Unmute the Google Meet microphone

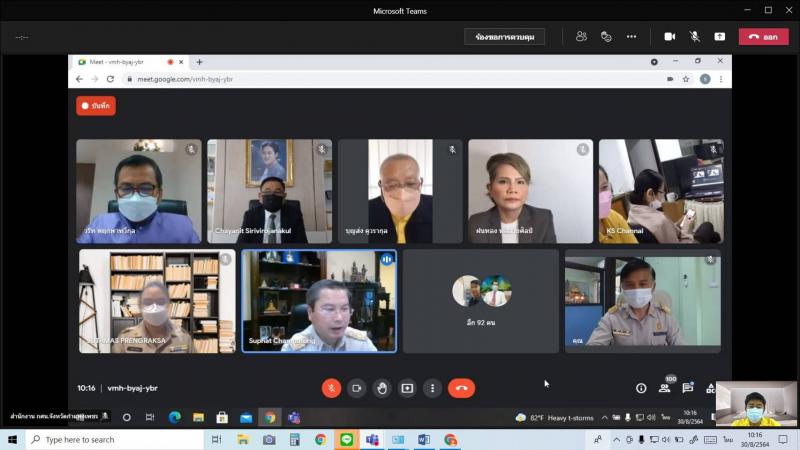tap(331, 388)
